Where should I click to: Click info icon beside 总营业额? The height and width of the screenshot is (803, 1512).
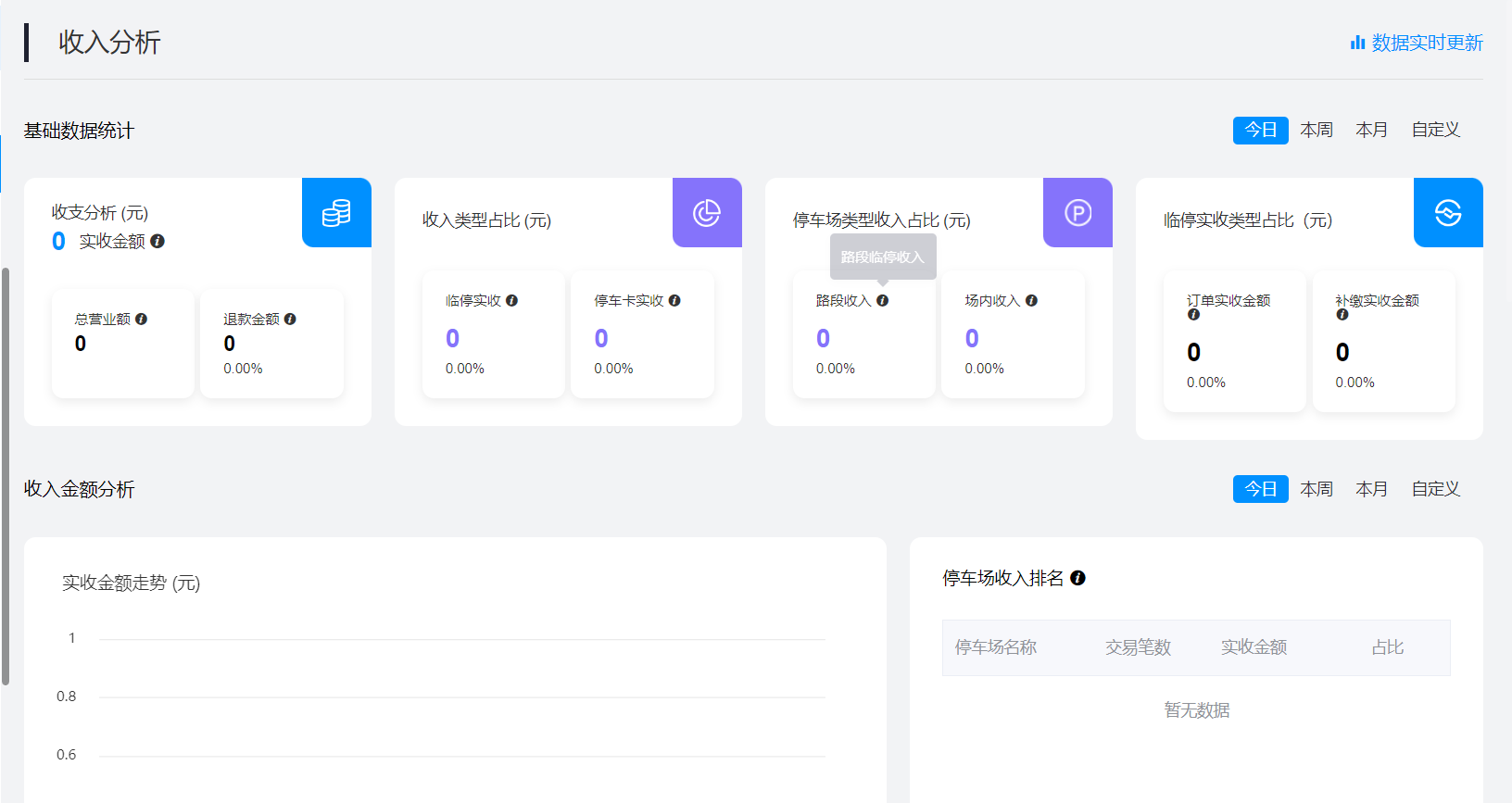(x=141, y=319)
